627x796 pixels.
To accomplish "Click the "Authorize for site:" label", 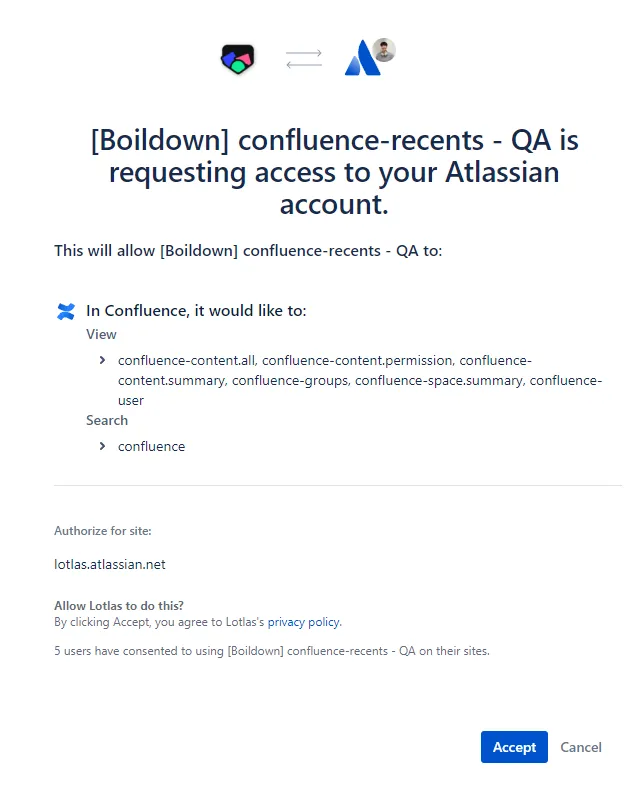I will (103, 531).
